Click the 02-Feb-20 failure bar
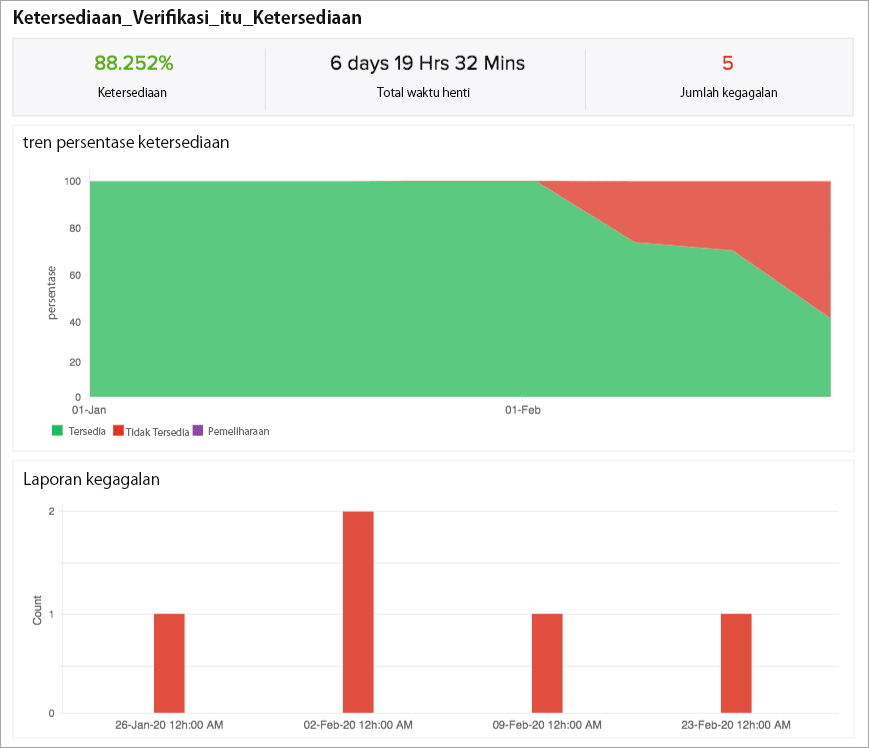Screen dimensions: 869x748 [x=358, y=612]
